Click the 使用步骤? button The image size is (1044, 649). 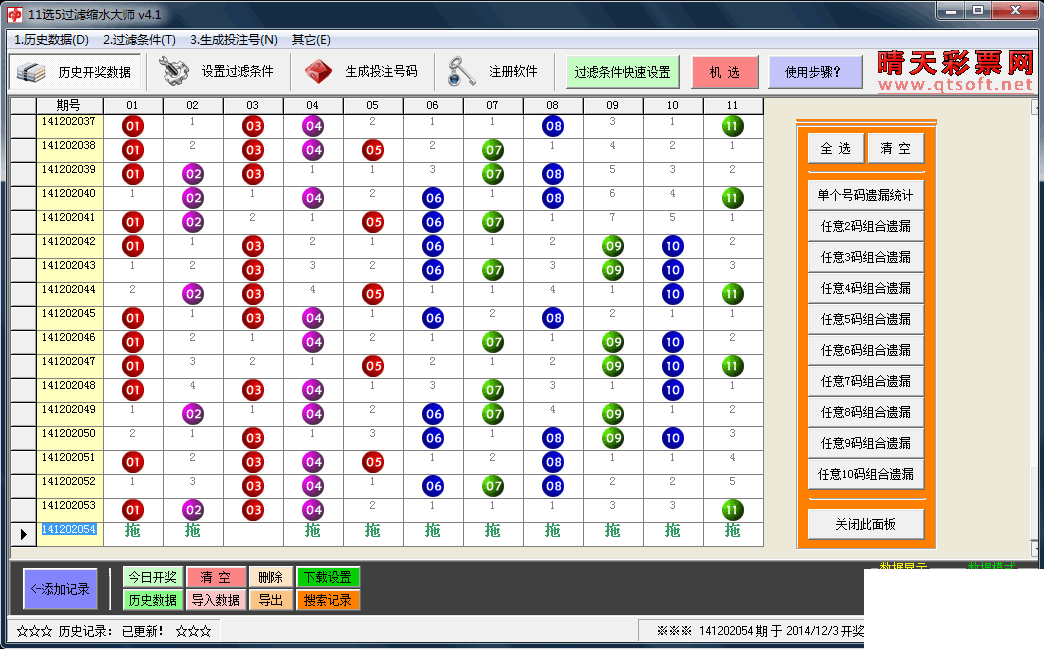coord(814,72)
